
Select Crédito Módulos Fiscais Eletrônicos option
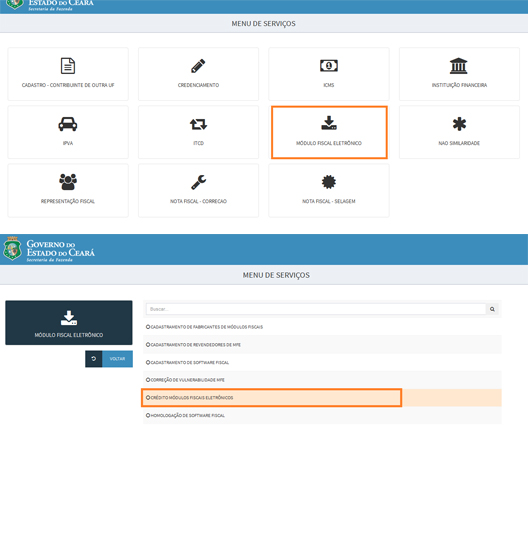pos(322,398)
